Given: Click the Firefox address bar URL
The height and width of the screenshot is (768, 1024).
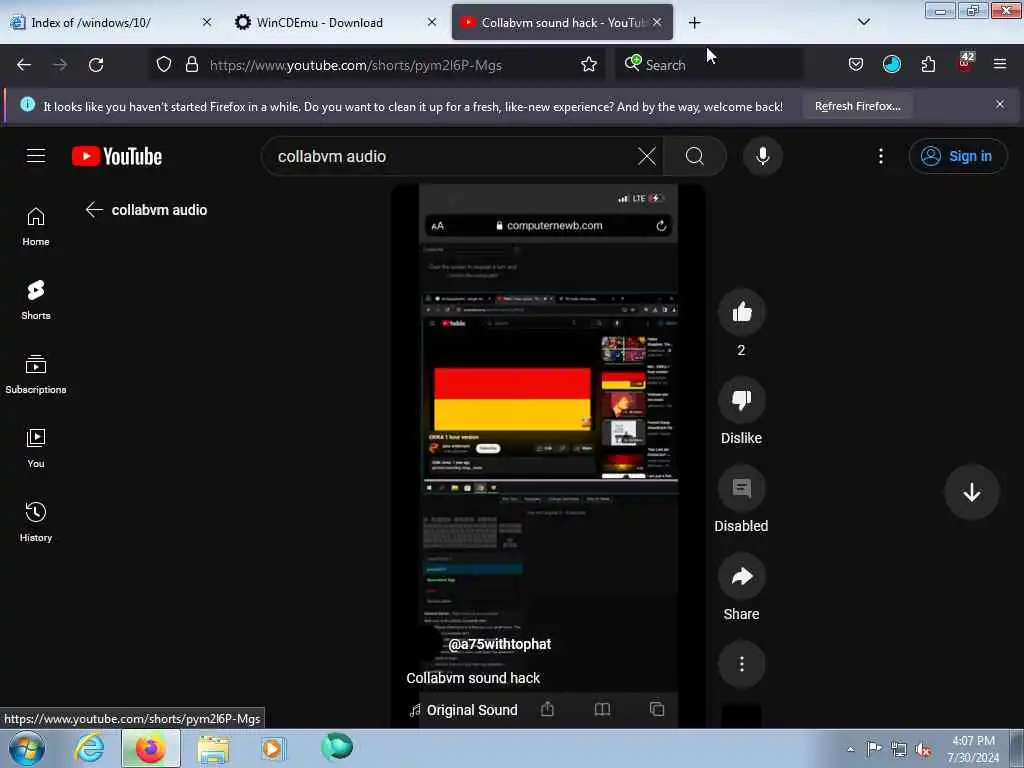Looking at the screenshot, I should tap(356, 65).
